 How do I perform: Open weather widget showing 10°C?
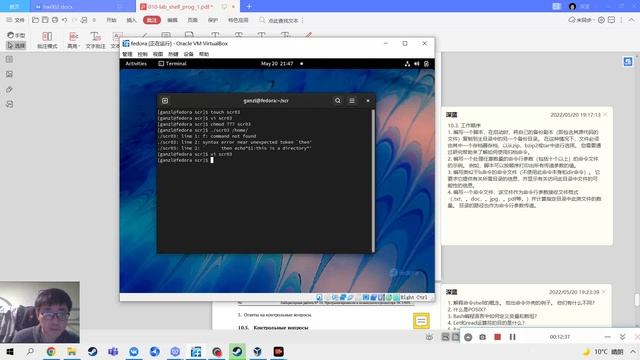click(x=602, y=351)
